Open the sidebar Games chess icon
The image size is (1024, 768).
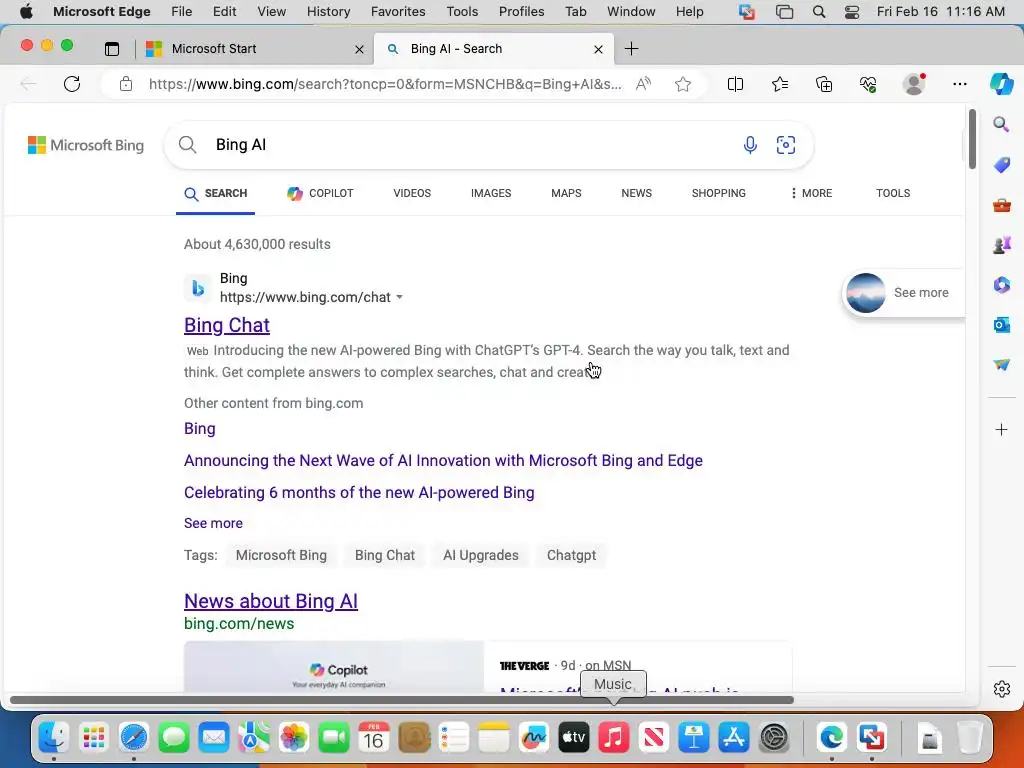[x=1002, y=245]
